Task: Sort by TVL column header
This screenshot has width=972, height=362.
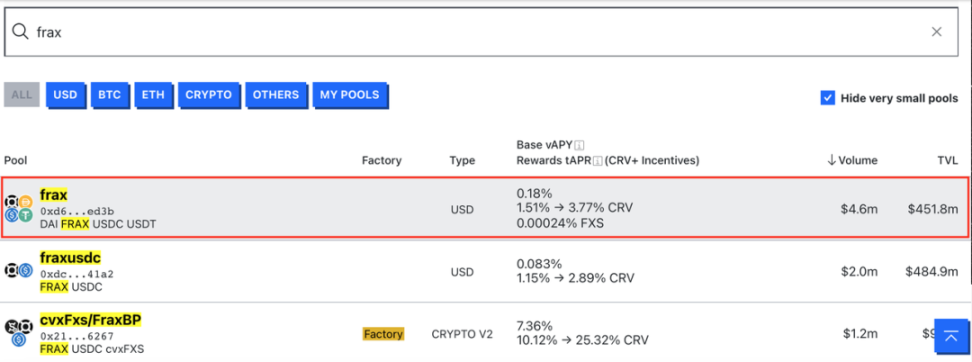Action: [948, 161]
